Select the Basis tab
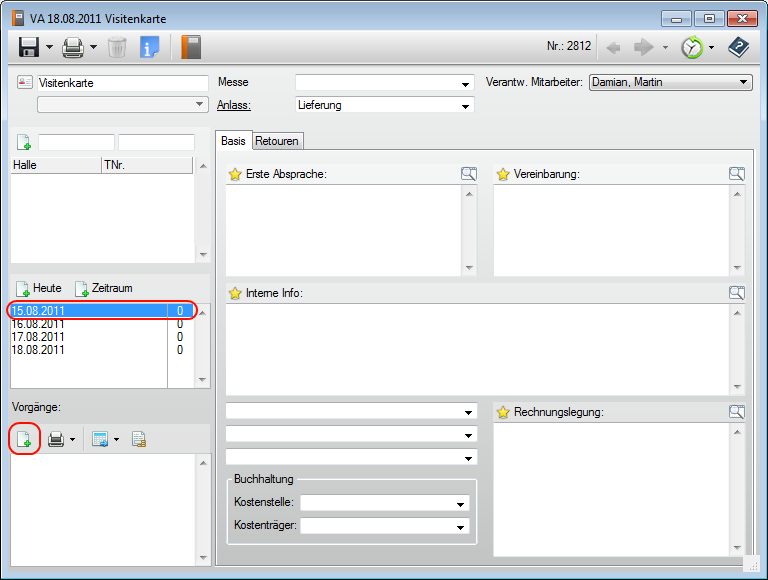This screenshot has height=580, width=768. pos(233,141)
